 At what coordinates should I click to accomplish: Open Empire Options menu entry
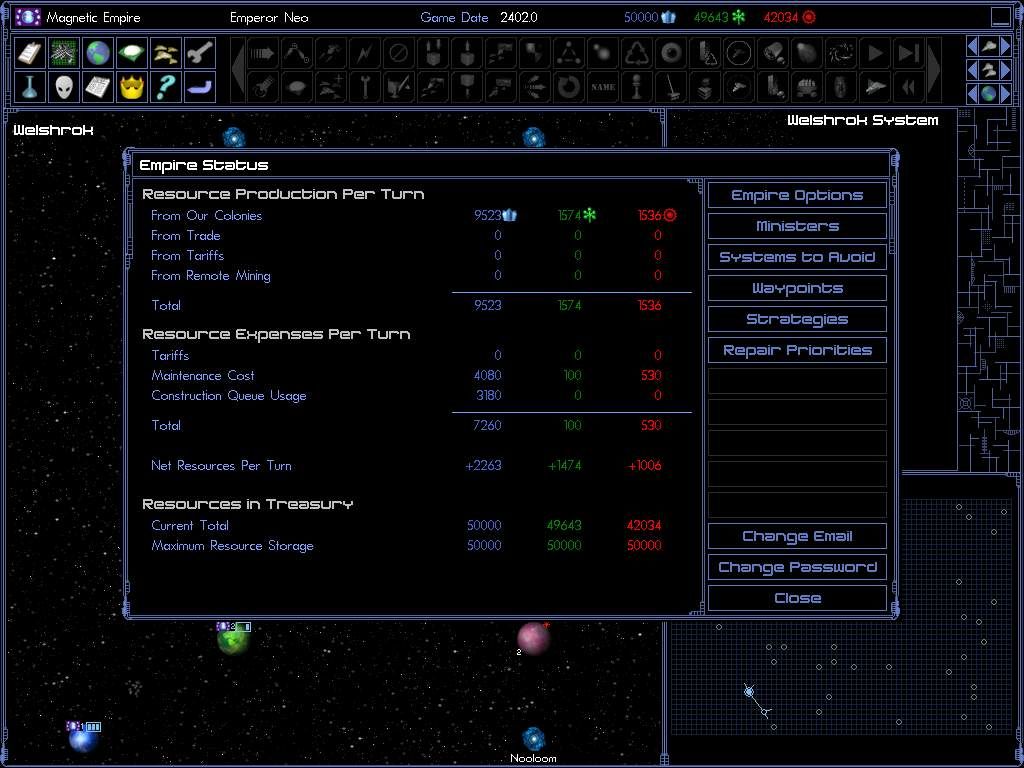(797, 195)
